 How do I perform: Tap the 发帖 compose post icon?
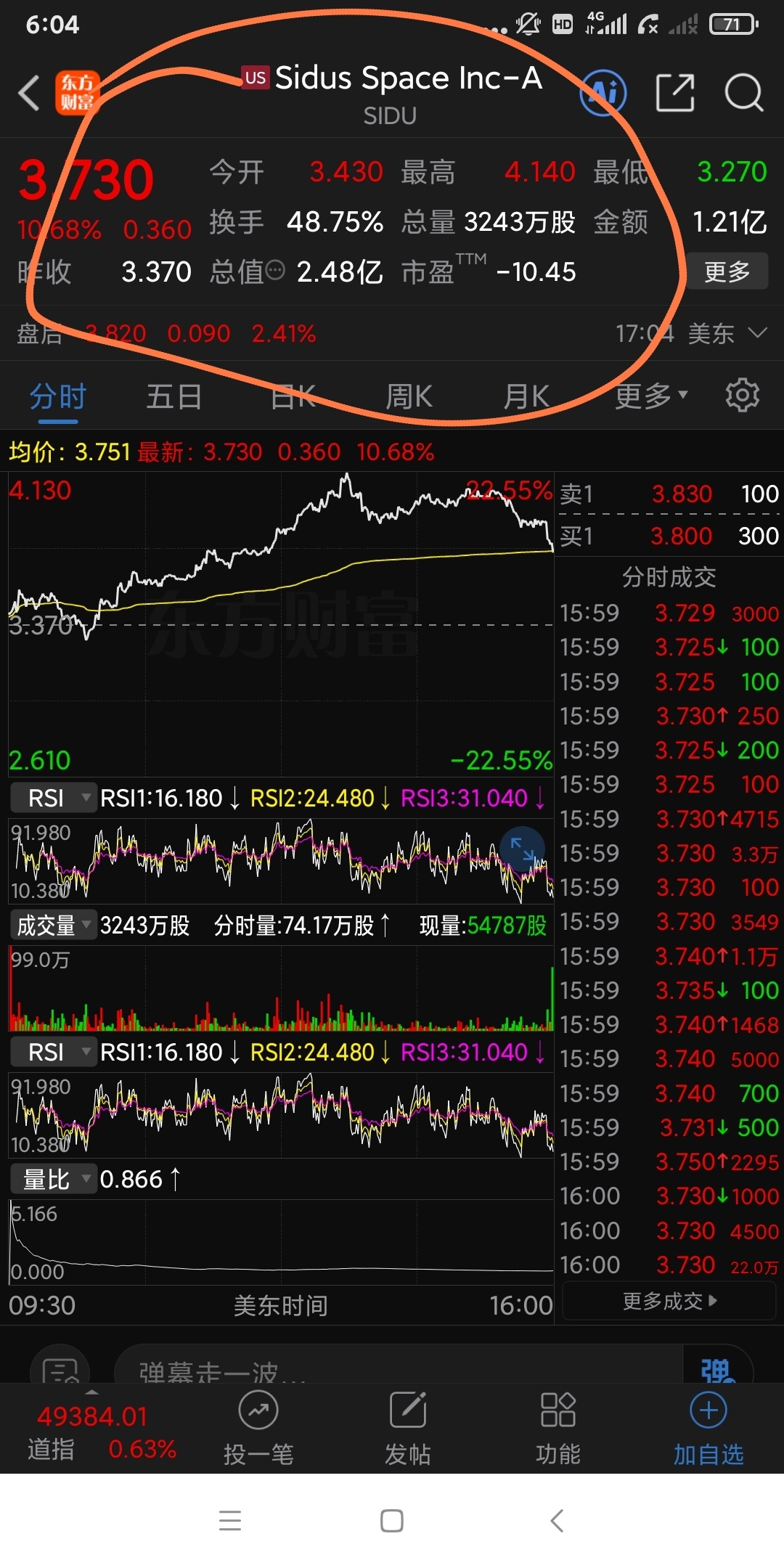408,1410
